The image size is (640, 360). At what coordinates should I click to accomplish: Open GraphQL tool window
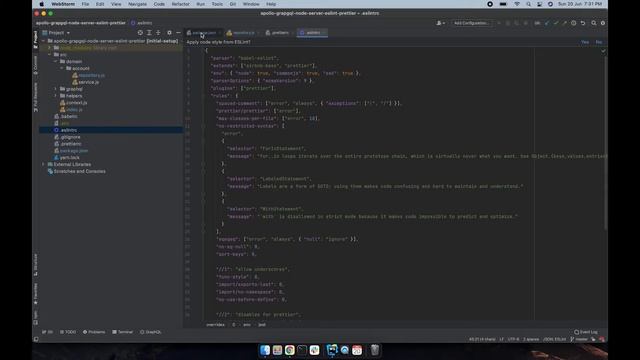tap(151, 332)
